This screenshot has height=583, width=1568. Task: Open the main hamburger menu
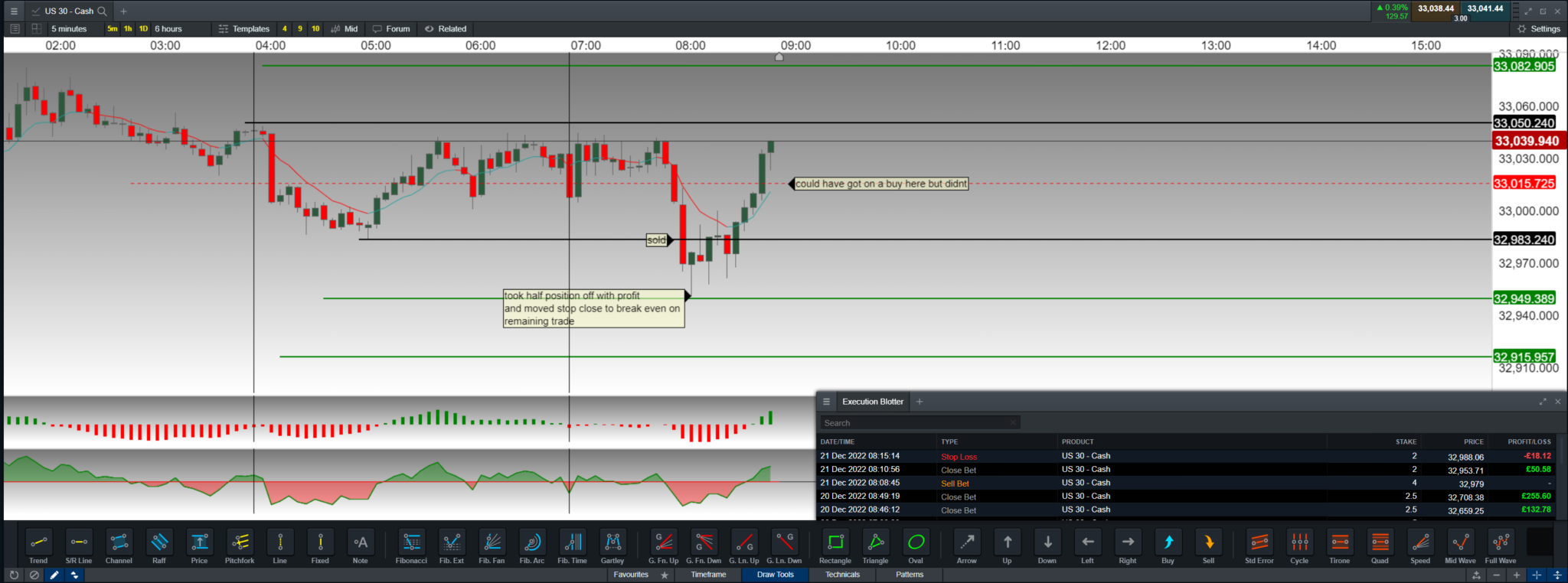pyautogui.click(x=14, y=11)
